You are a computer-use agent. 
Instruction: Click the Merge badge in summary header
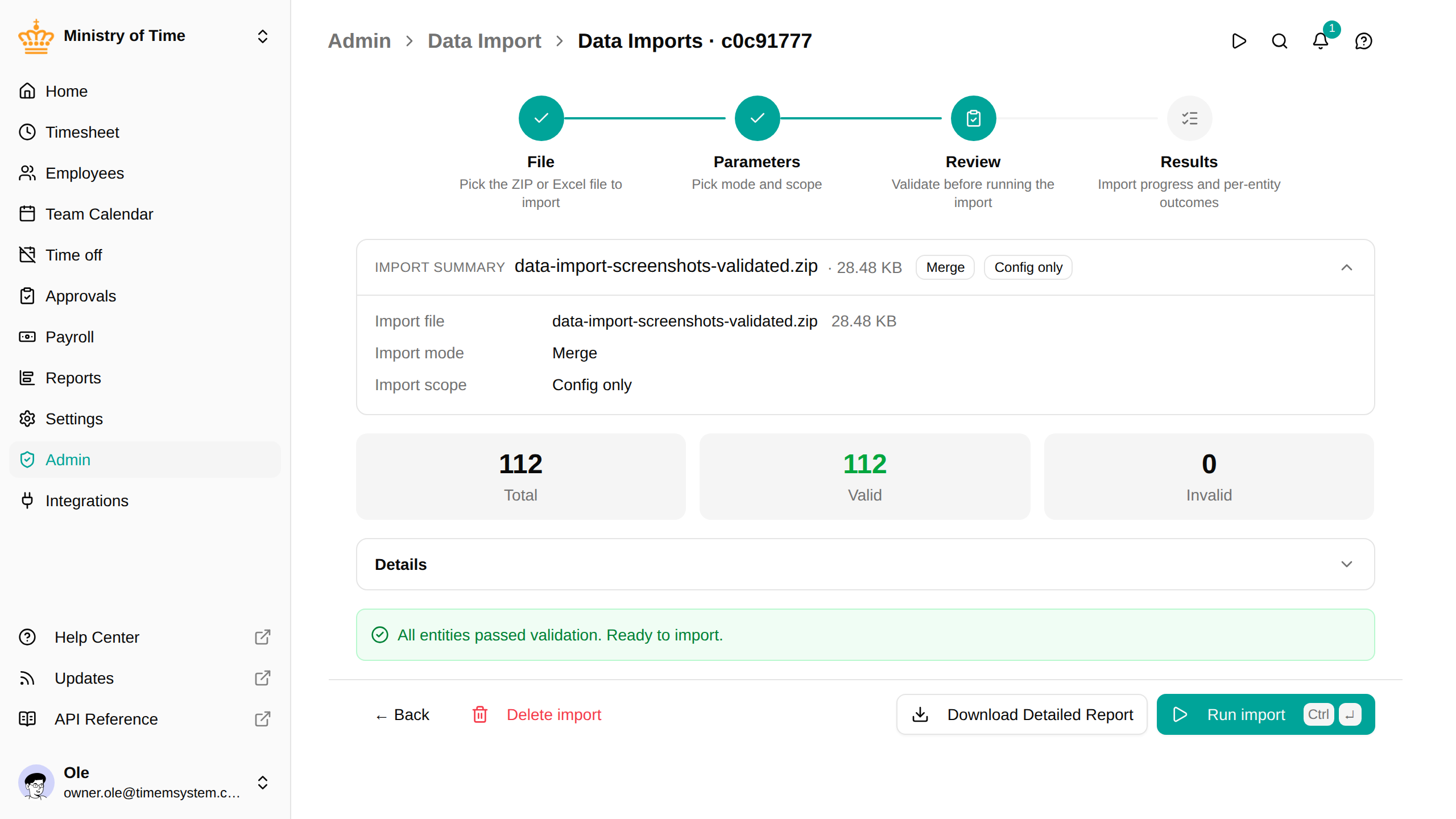(x=945, y=267)
